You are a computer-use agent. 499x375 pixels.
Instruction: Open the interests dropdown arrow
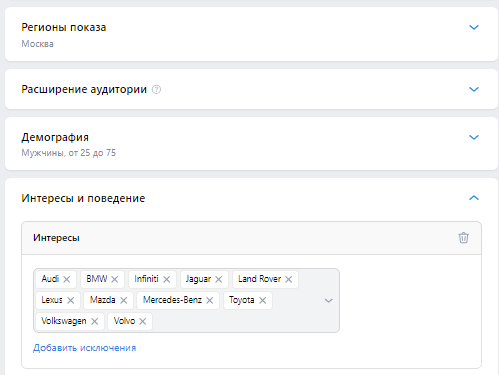click(x=328, y=301)
